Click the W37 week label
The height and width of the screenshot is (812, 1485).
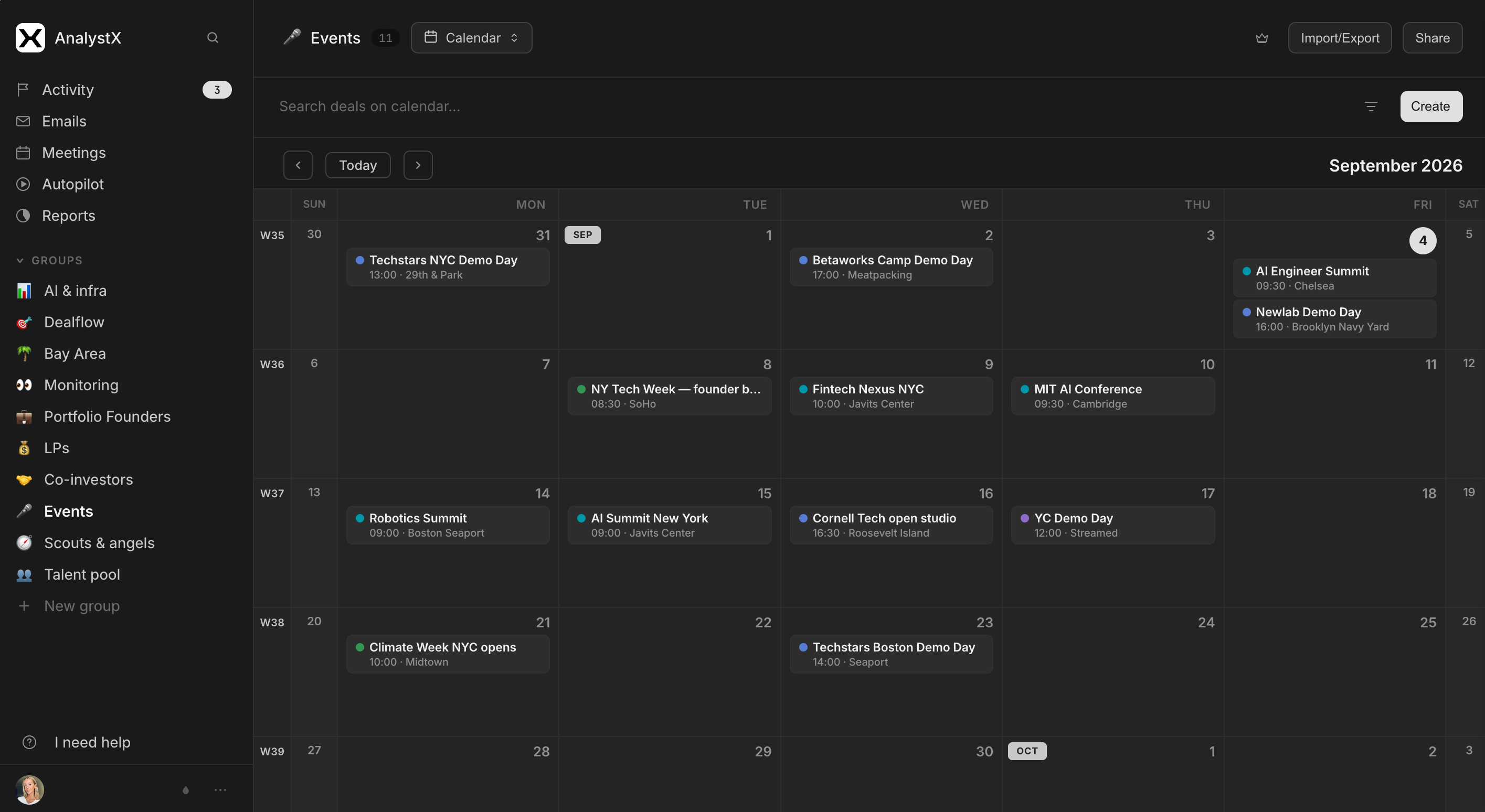272,493
